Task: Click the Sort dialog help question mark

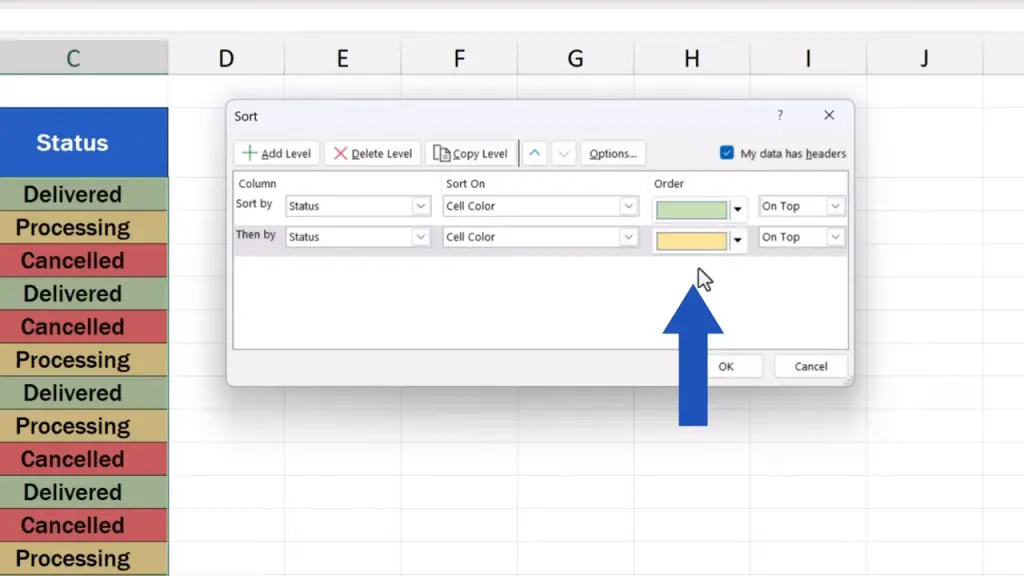Action: point(780,116)
